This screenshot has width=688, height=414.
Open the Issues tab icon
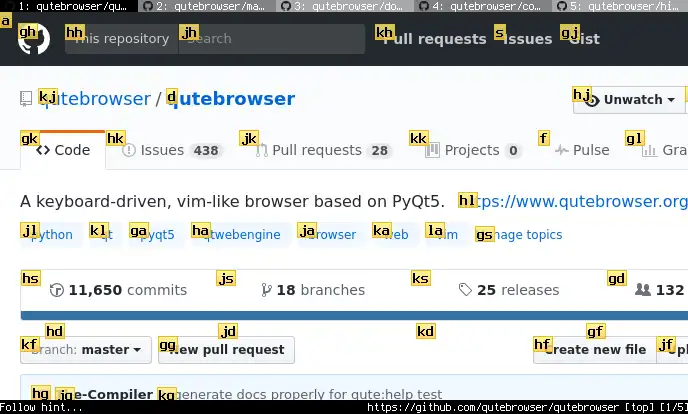(x=129, y=150)
